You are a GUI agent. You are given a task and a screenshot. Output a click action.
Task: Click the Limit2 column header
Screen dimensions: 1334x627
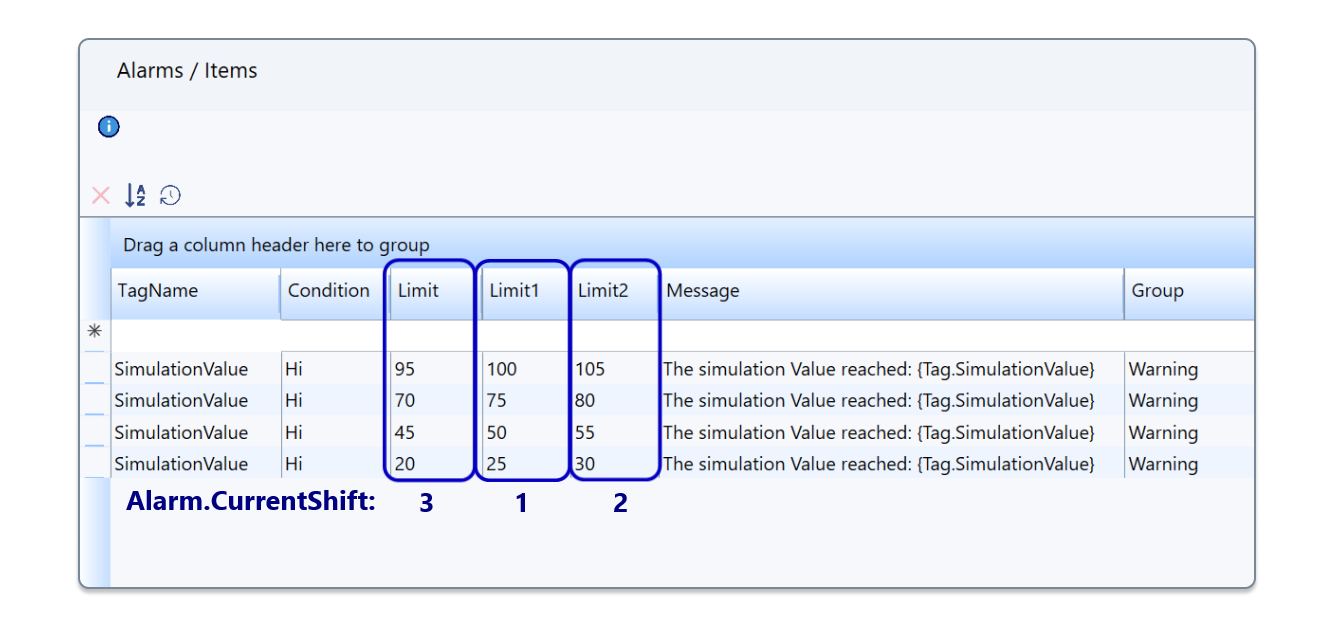pyautogui.click(x=603, y=291)
